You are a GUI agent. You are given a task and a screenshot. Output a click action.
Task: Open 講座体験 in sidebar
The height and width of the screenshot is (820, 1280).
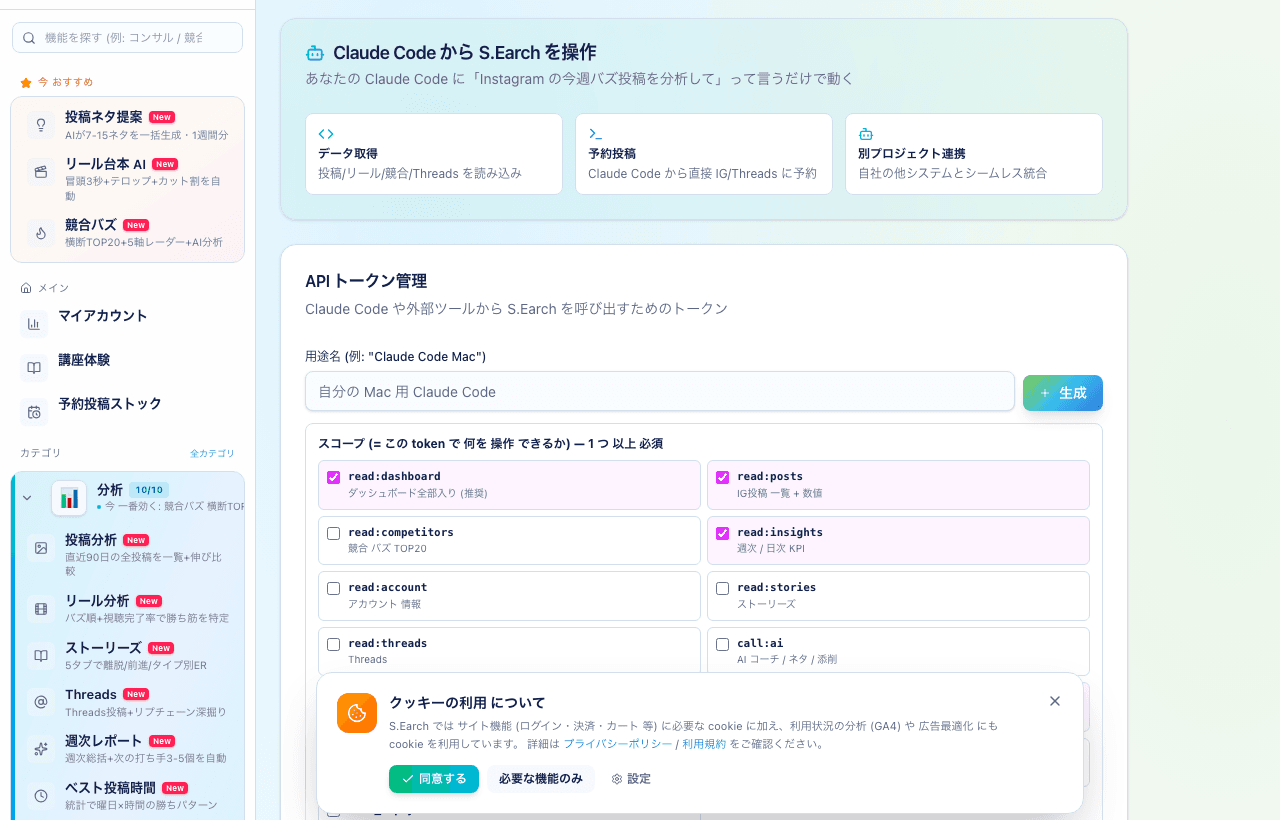tap(128, 368)
